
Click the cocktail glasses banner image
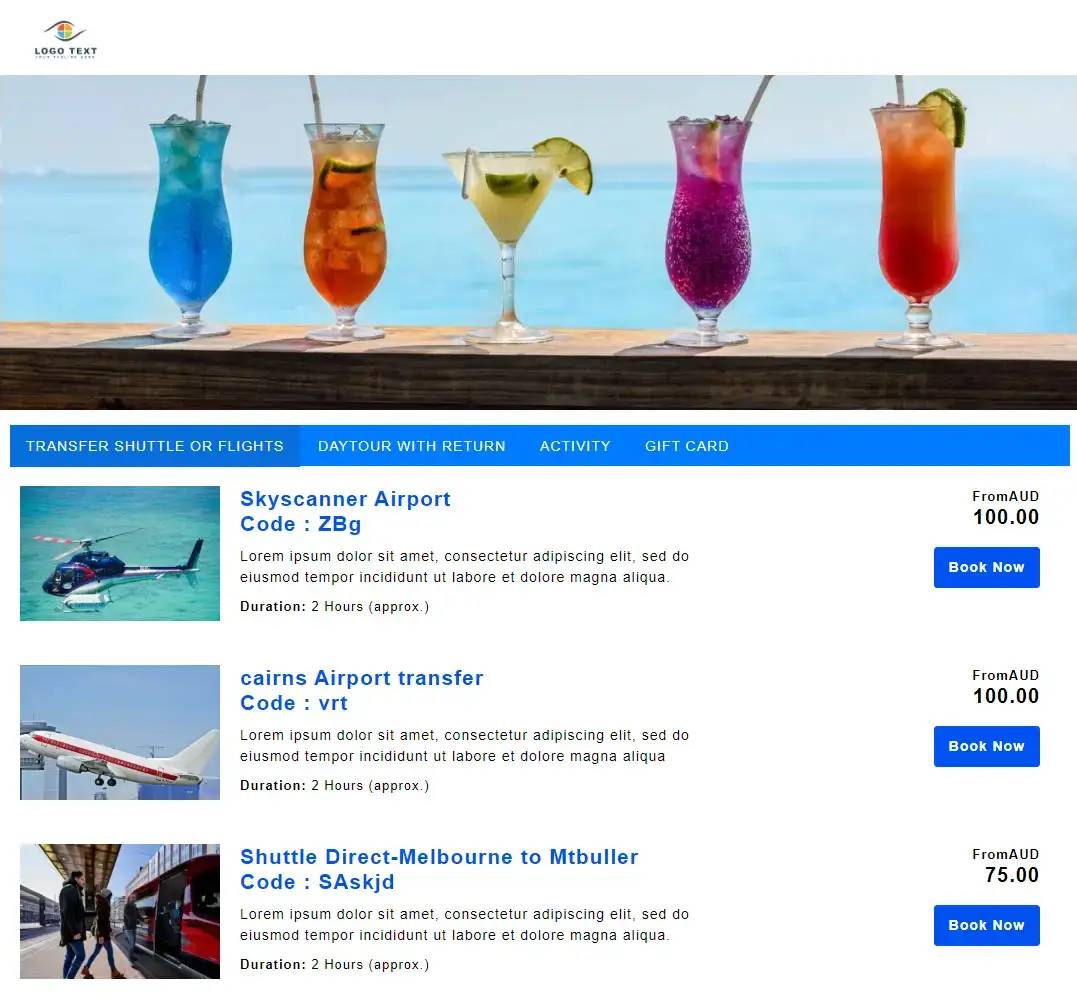[x=538, y=242]
